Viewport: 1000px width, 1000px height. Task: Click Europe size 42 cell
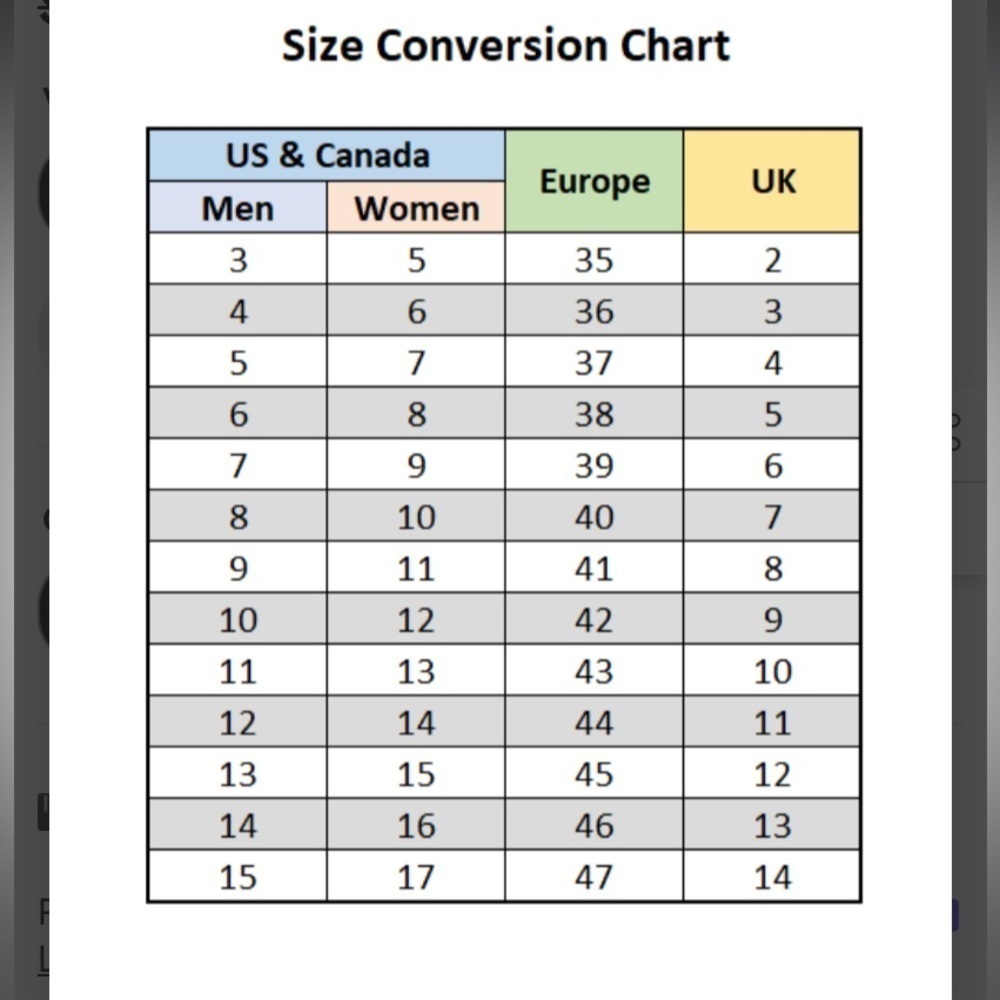(594, 619)
